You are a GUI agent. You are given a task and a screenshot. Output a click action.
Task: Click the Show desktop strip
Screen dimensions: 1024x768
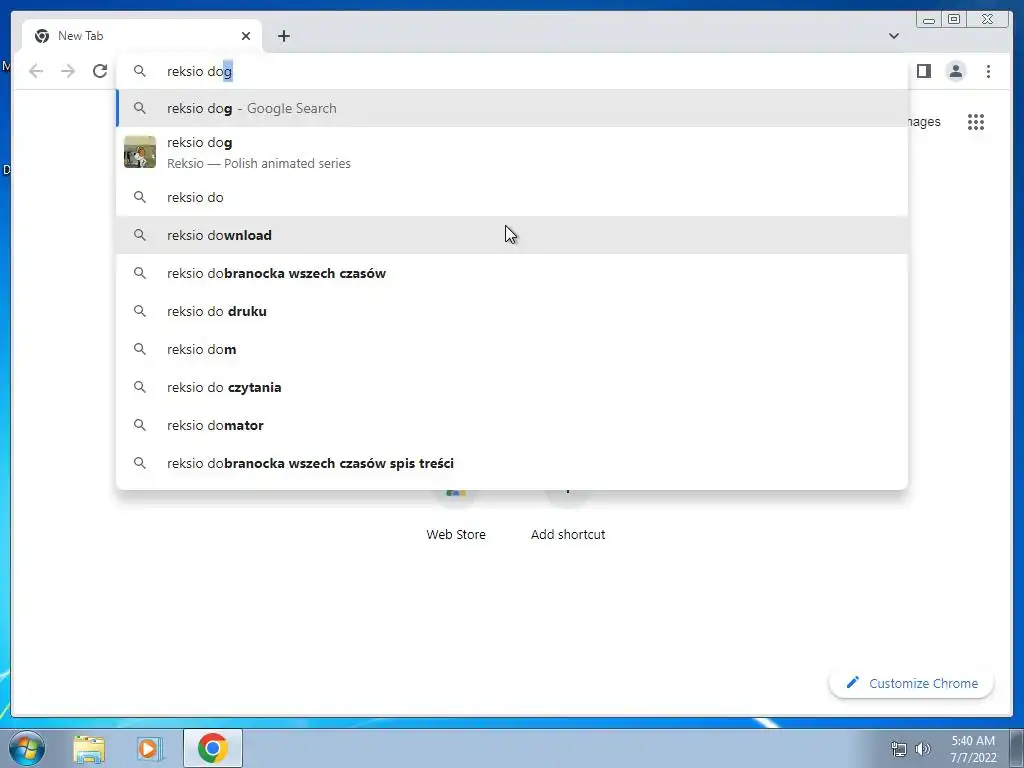click(x=1017, y=748)
